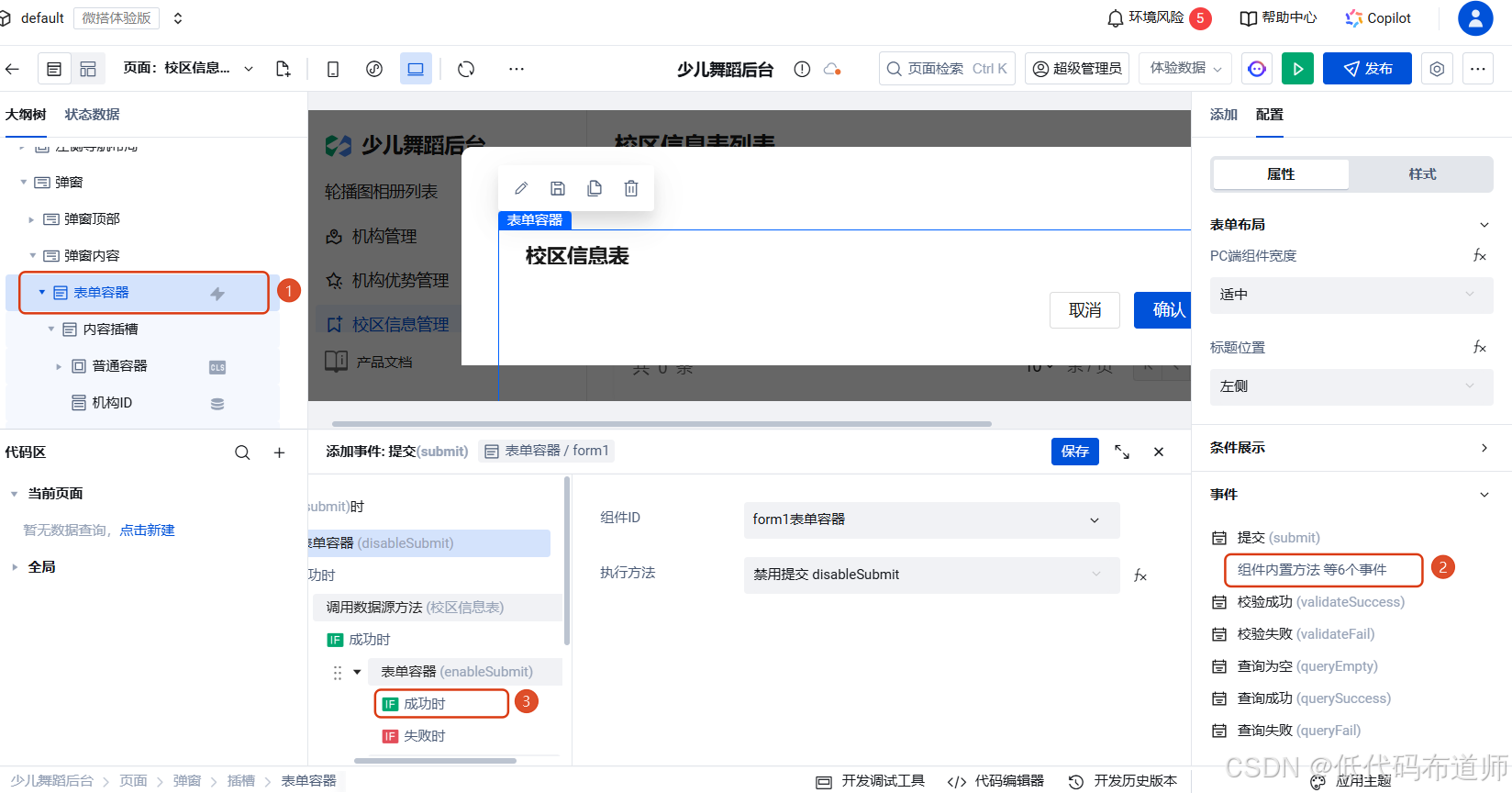This screenshot has width=1512, height=793.
Task: Open the 体验数据 dropdown
Action: [1185, 69]
